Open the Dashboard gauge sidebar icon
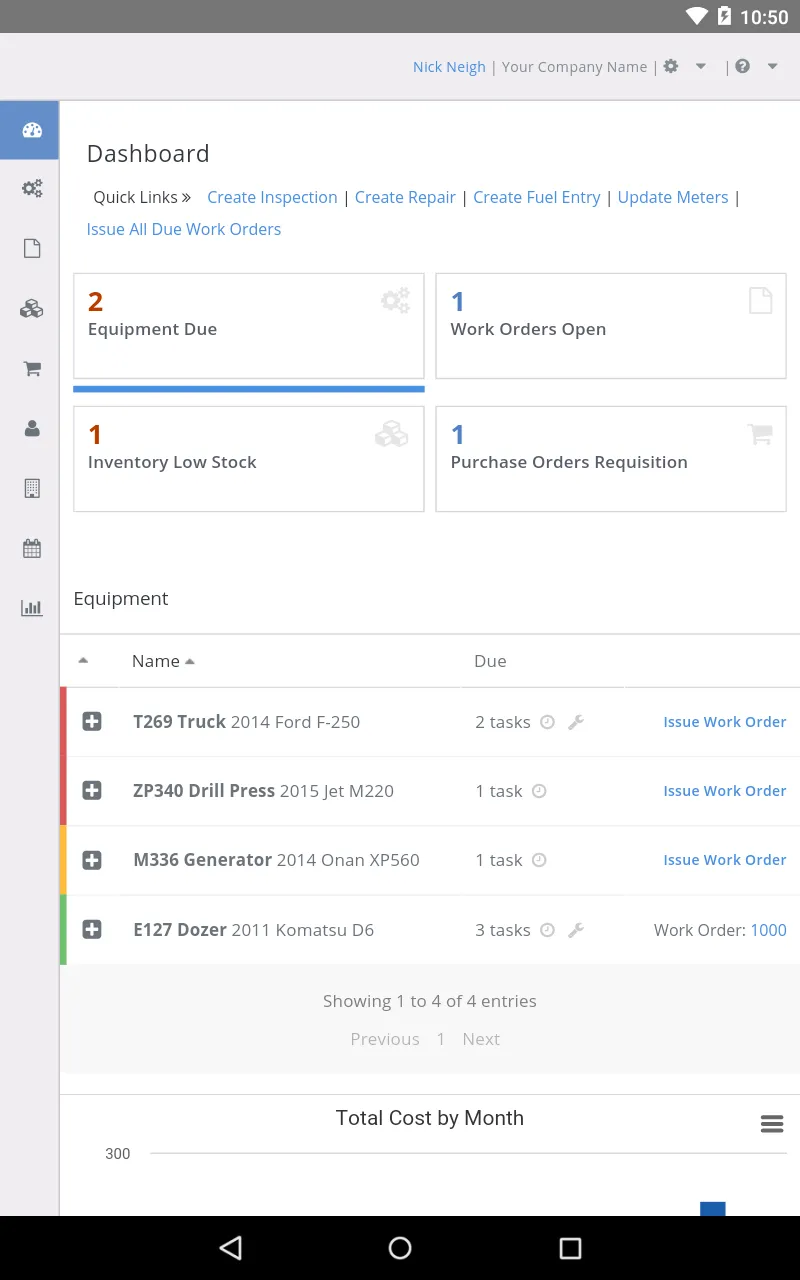Screen dimensions: 800x1280 32,130
